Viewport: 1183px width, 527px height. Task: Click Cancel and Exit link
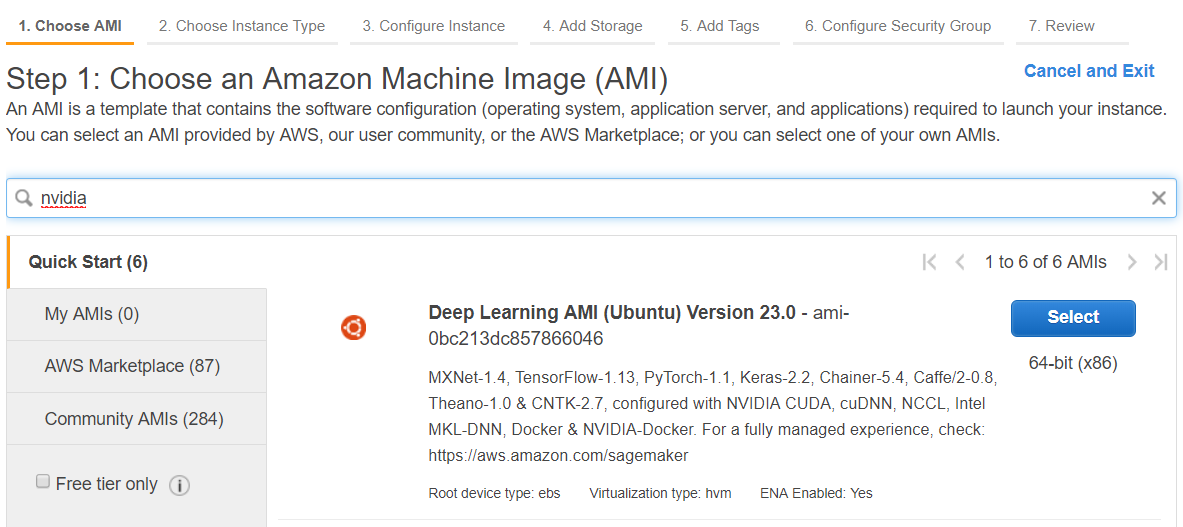(x=1089, y=71)
